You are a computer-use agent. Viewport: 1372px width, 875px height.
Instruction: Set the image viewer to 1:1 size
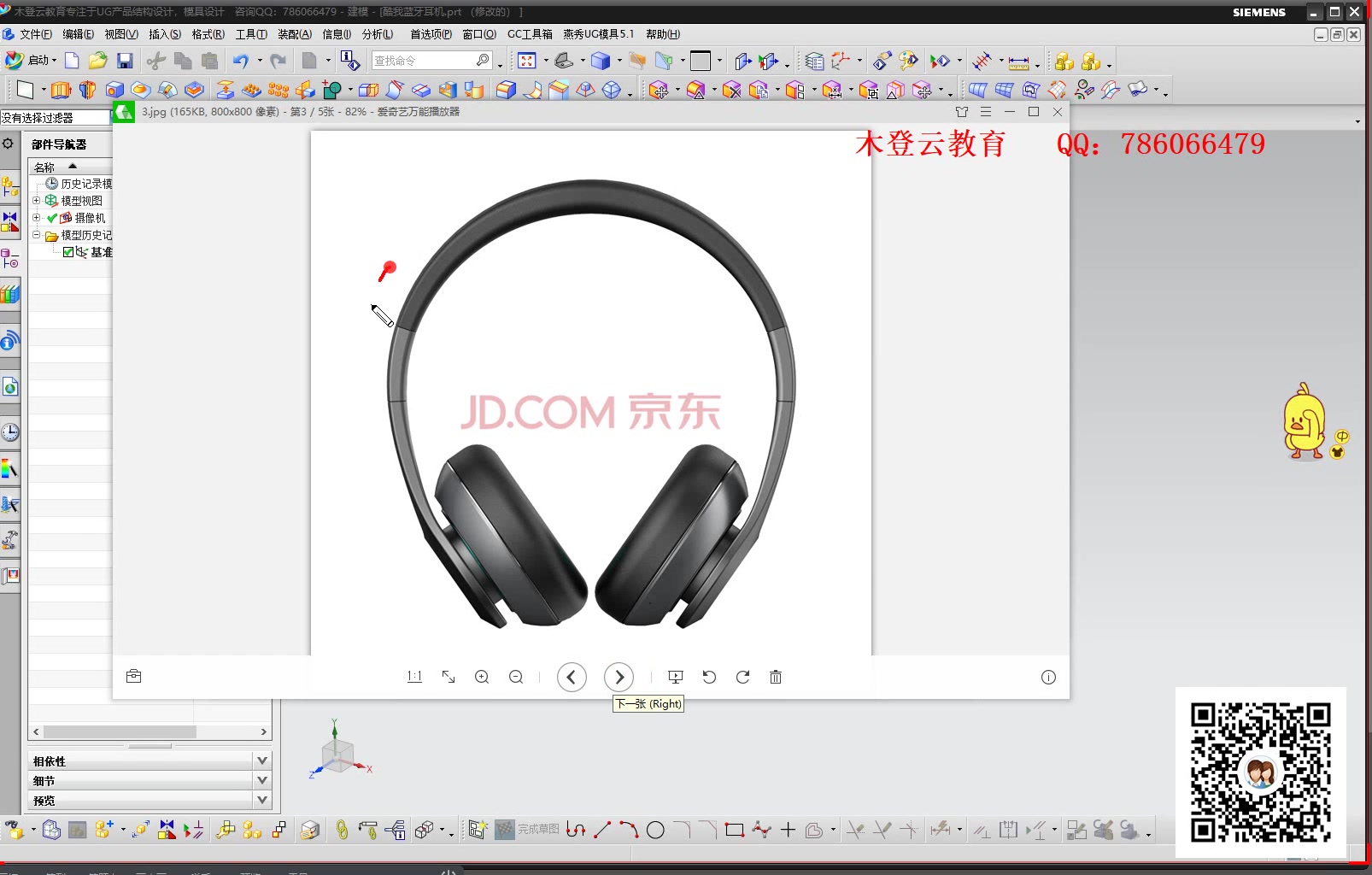(x=414, y=677)
